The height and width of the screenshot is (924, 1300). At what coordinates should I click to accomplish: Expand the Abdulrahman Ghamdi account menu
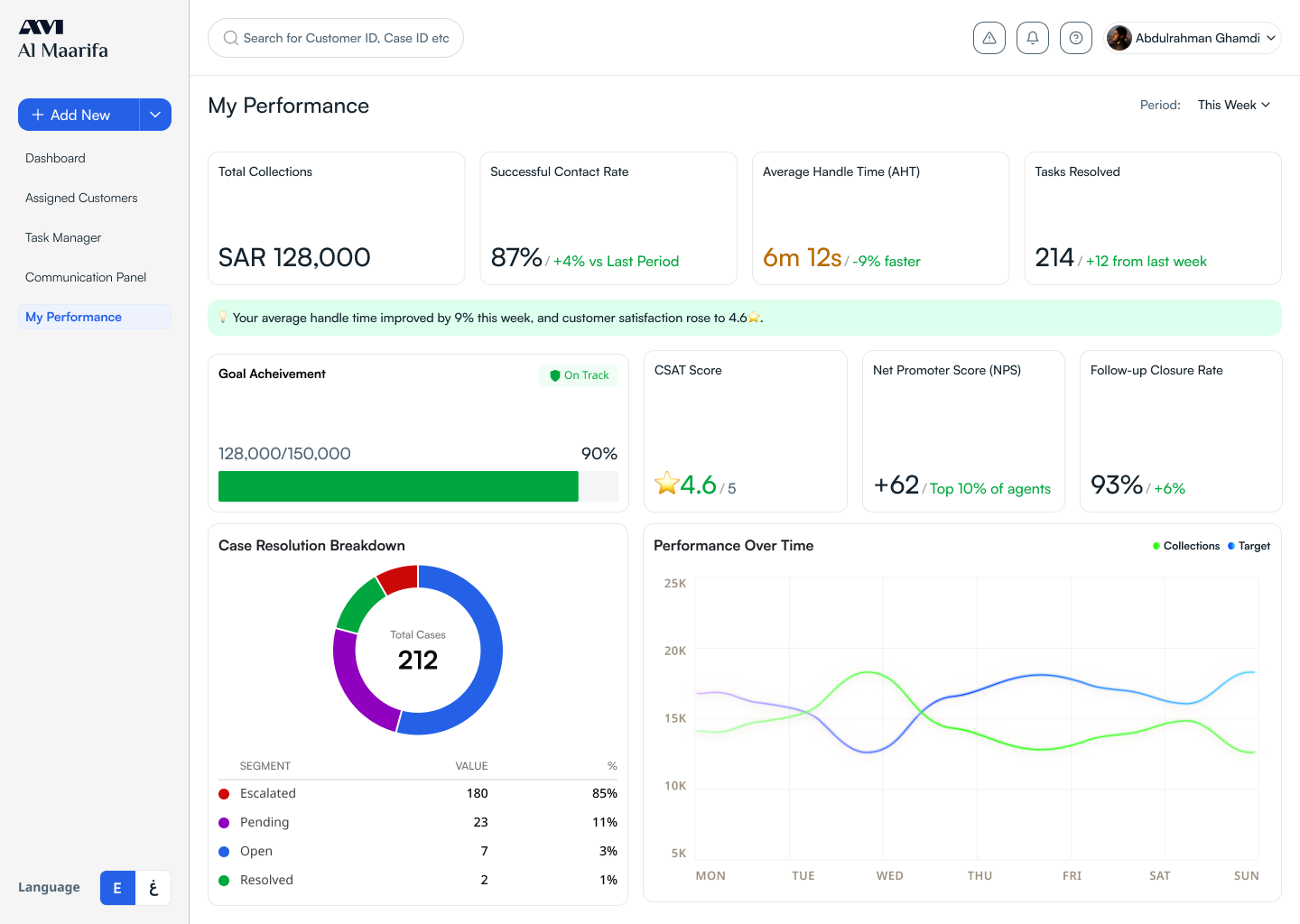coord(1271,38)
